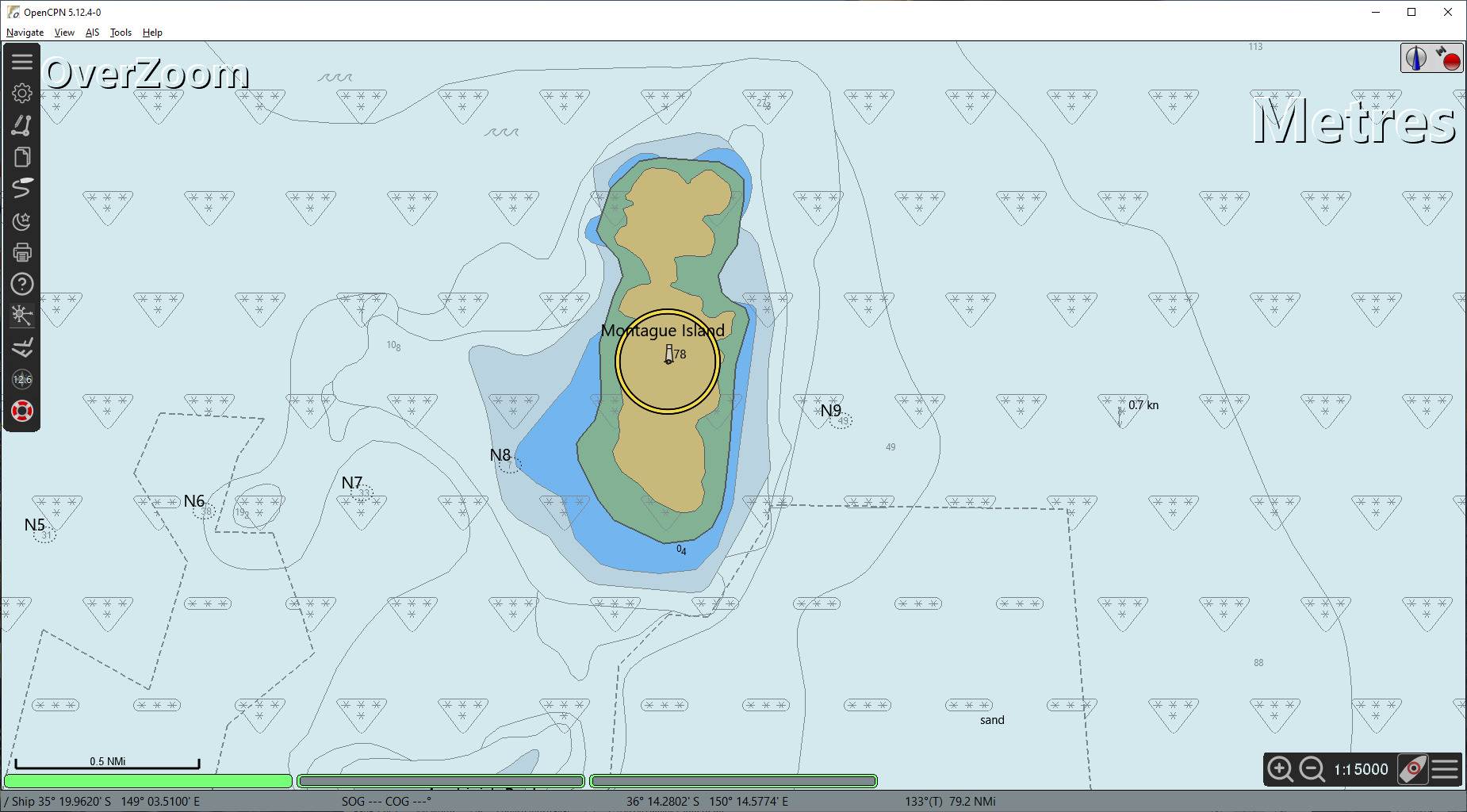The height and width of the screenshot is (812, 1467).
Task: Select the Create Route tool
Action: 22,125
